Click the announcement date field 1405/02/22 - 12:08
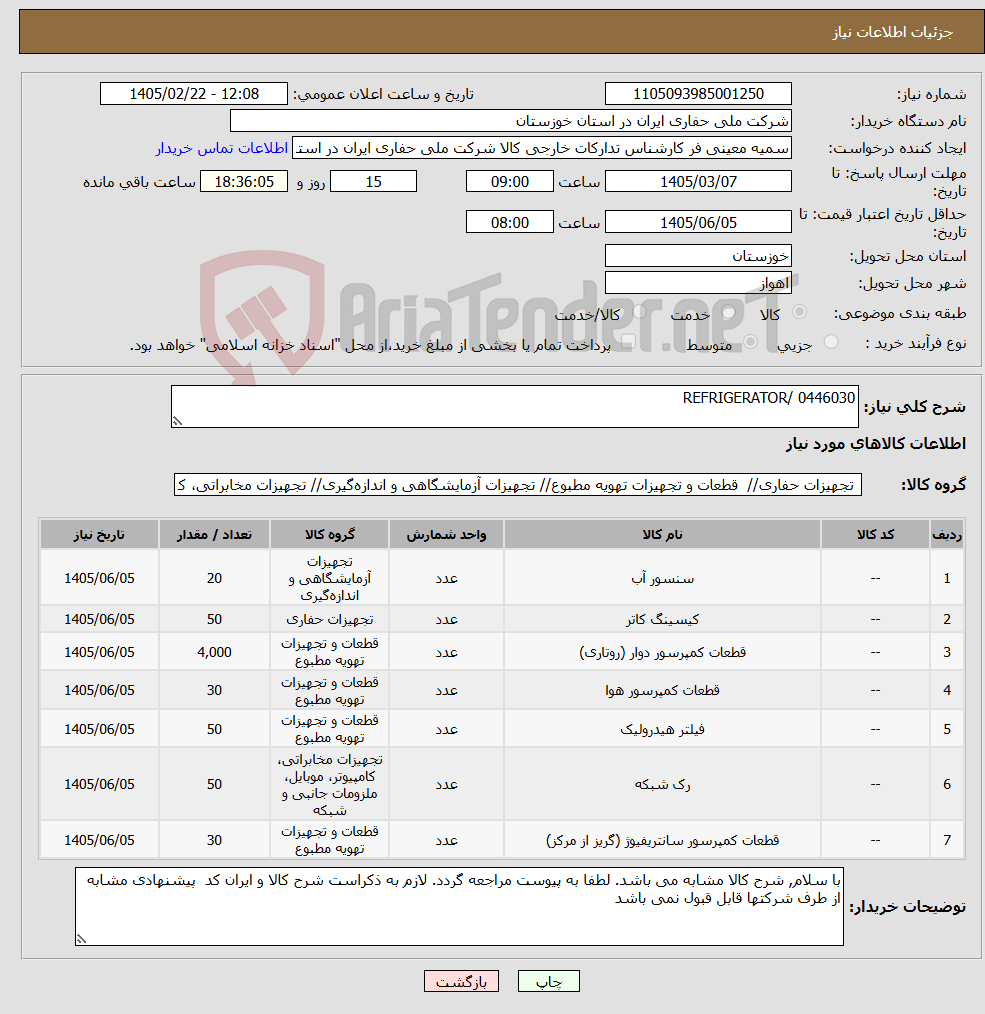Screen dimensions: 985x1014 point(193,94)
